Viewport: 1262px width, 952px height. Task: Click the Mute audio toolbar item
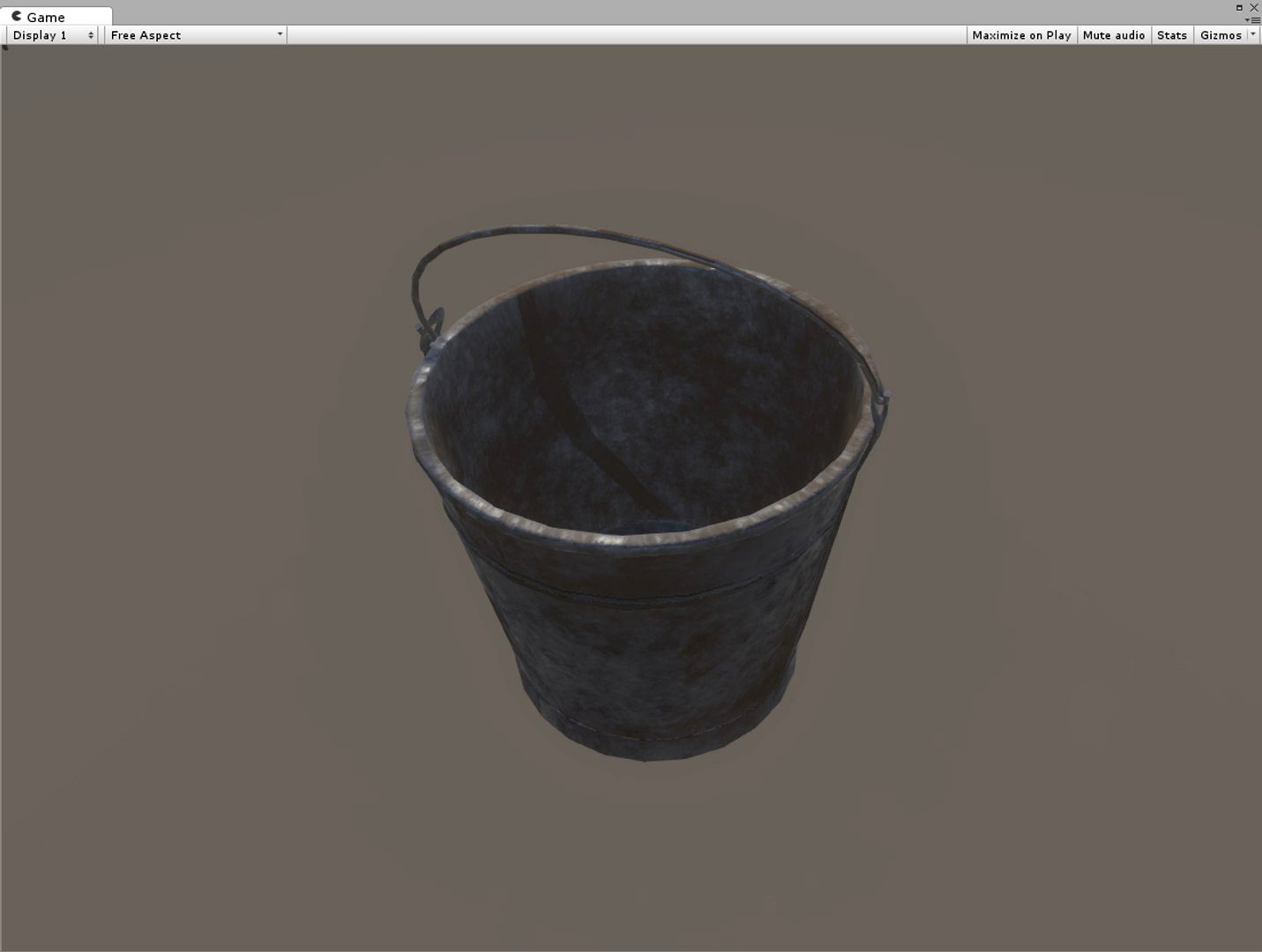pos(1114,35)
